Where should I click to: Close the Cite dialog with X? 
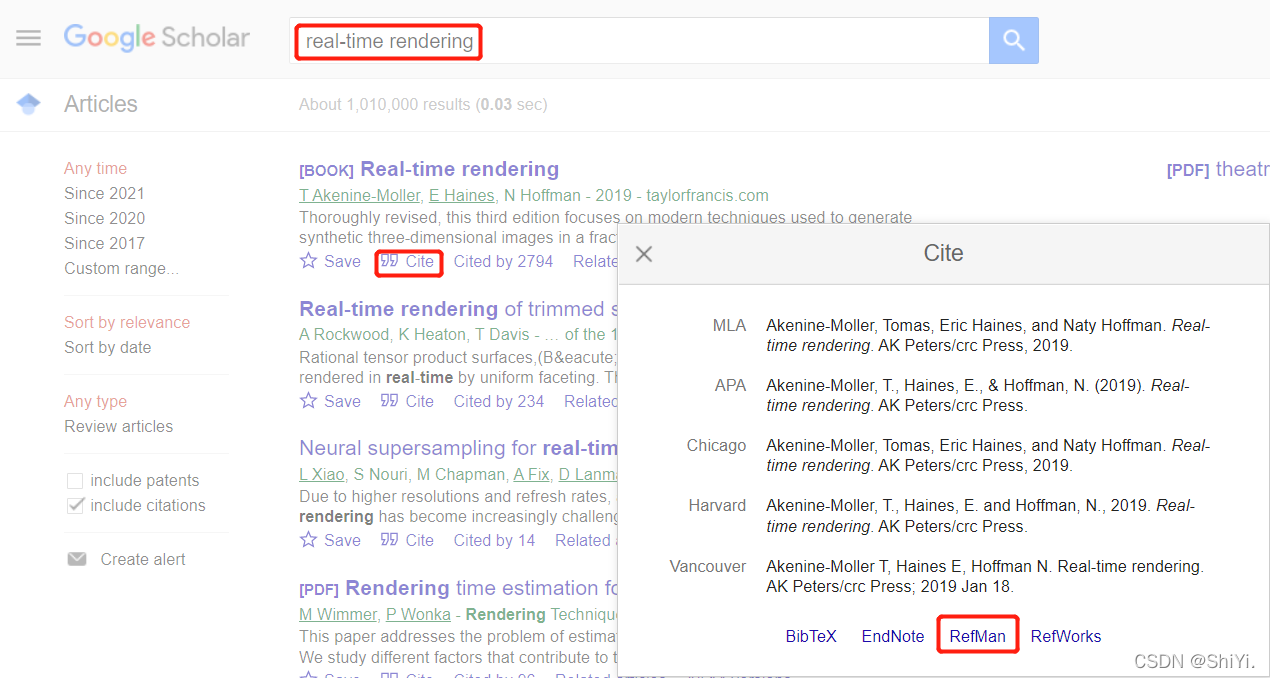coord(644,254)
